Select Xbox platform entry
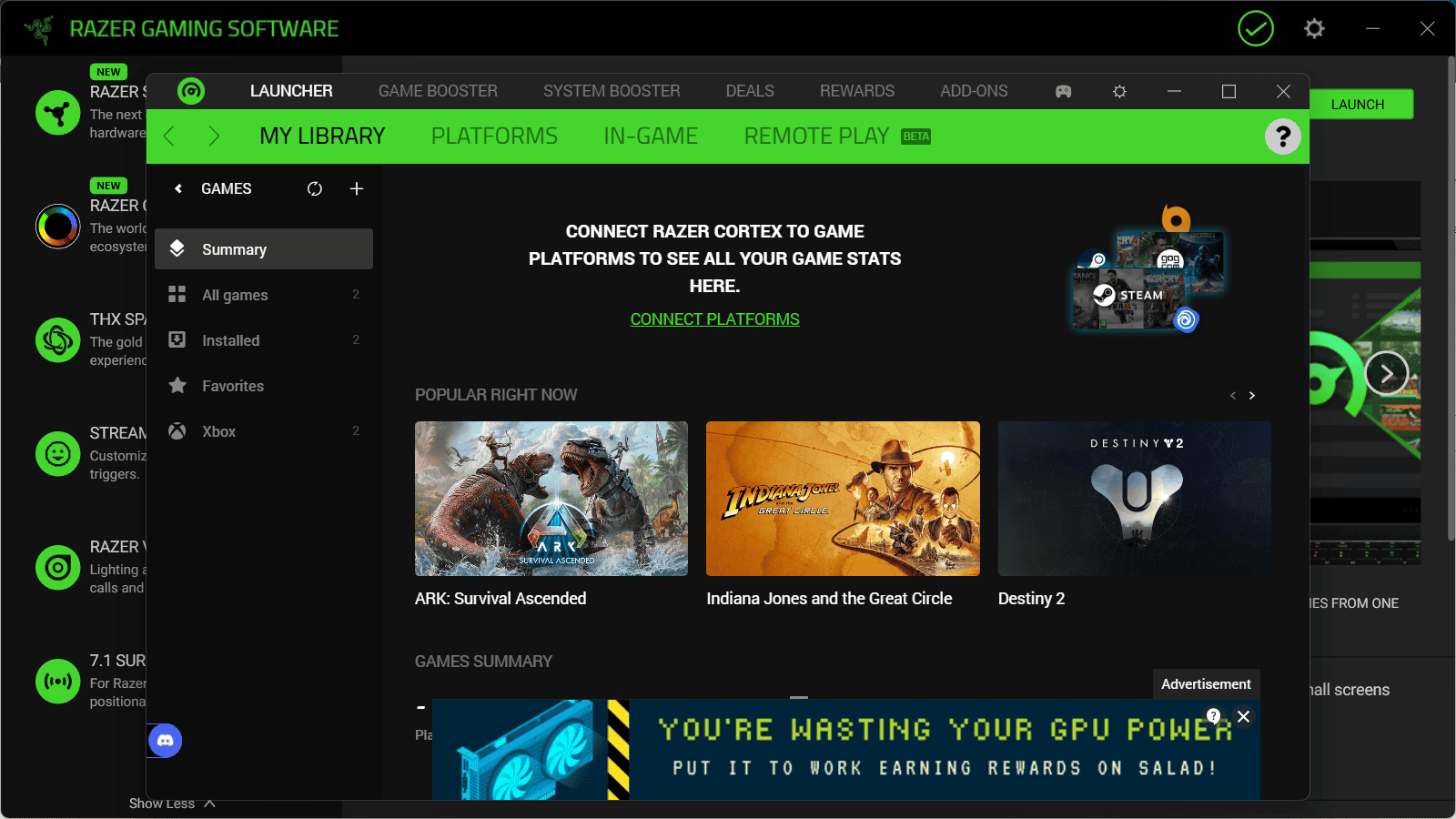The image size is (1456, 819). 264,431
